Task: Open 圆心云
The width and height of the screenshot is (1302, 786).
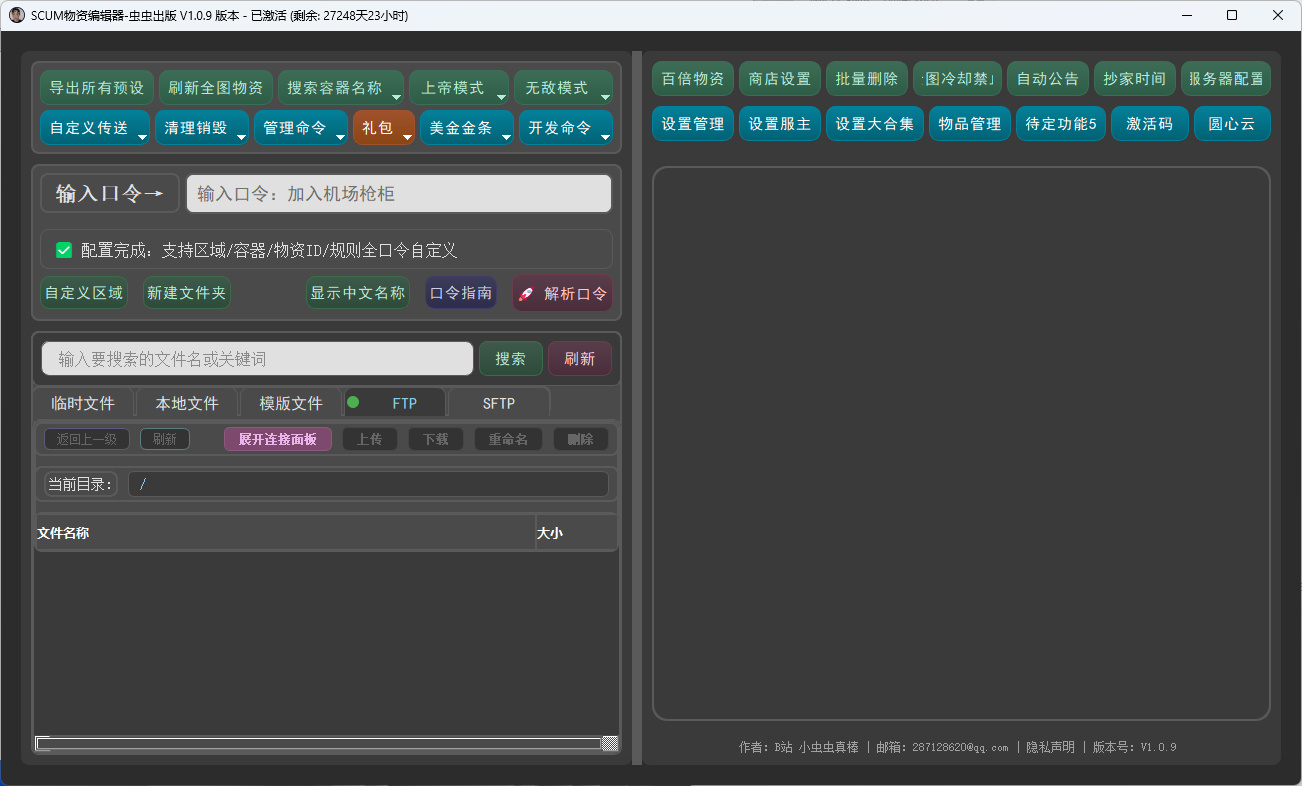Action: (1232, 124)
